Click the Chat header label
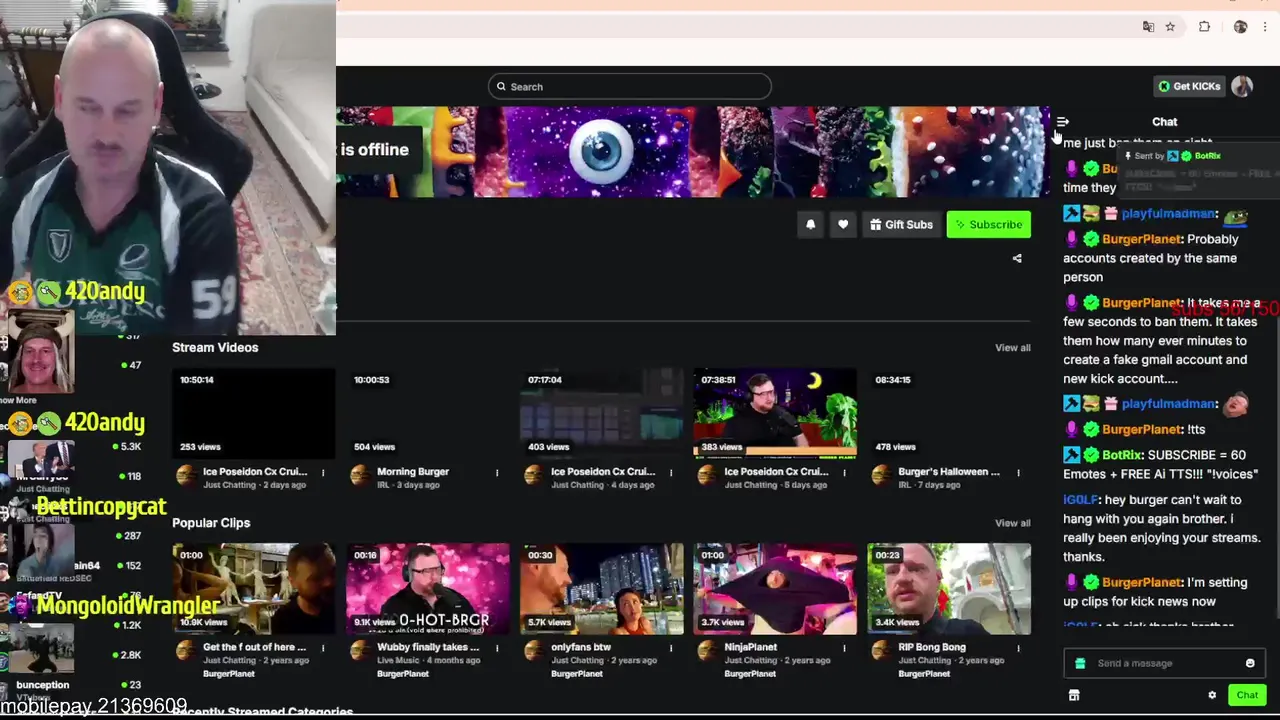Viewport: 1280px width, 720px height. pyautogui.click(x=1164, y=122)
